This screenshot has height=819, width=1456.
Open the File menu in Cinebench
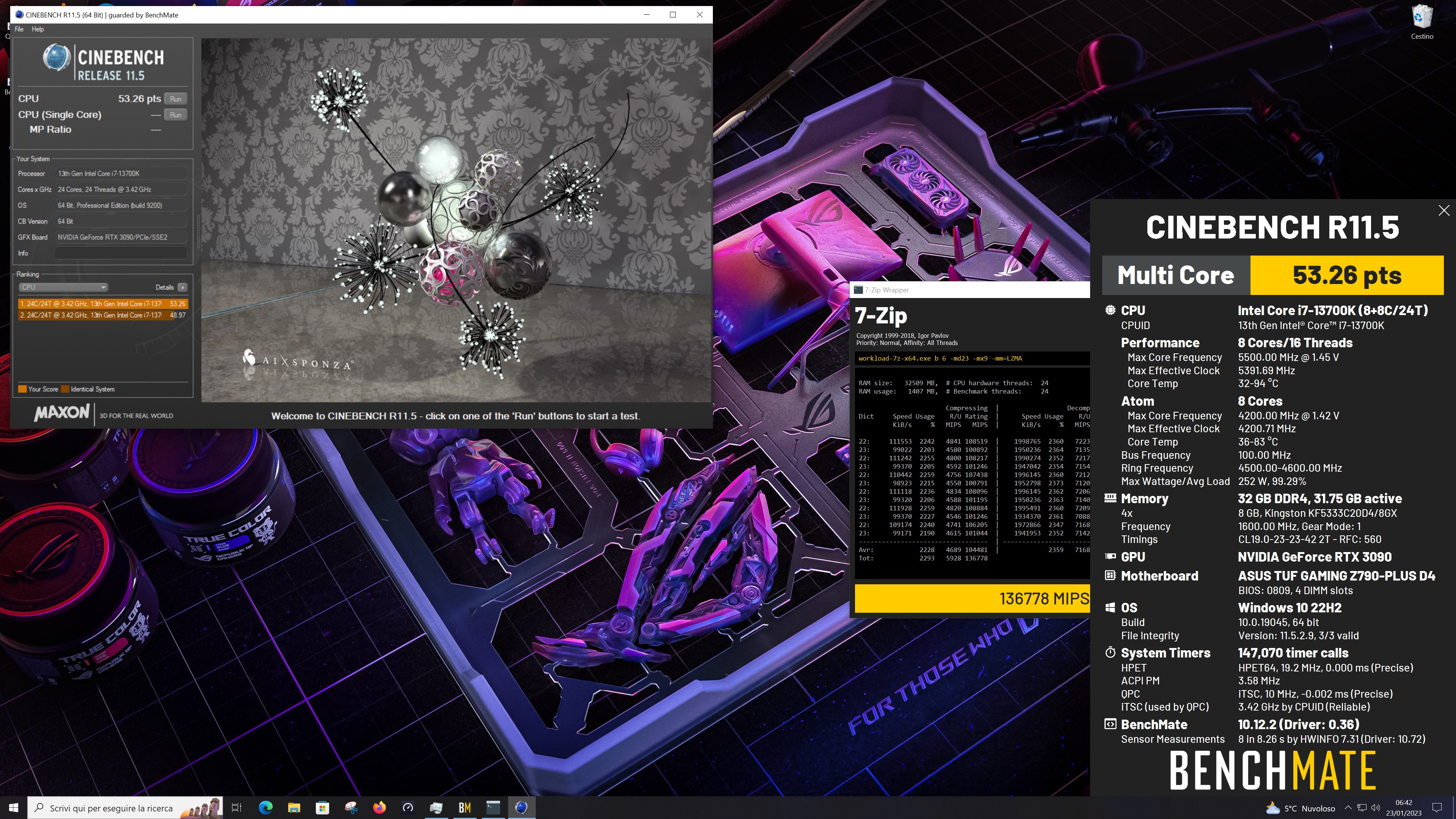(19, 30)
